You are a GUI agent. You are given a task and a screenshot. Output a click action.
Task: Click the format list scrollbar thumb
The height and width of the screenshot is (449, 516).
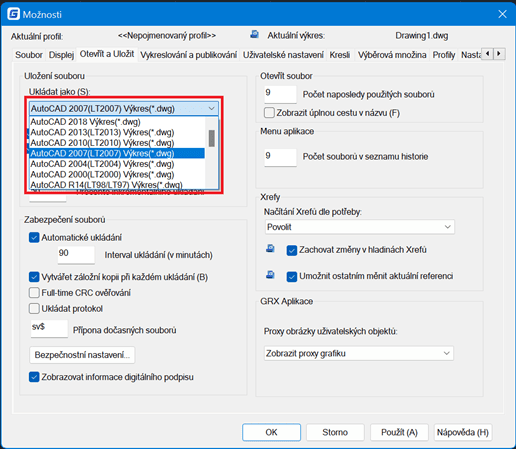click(211, 138)
